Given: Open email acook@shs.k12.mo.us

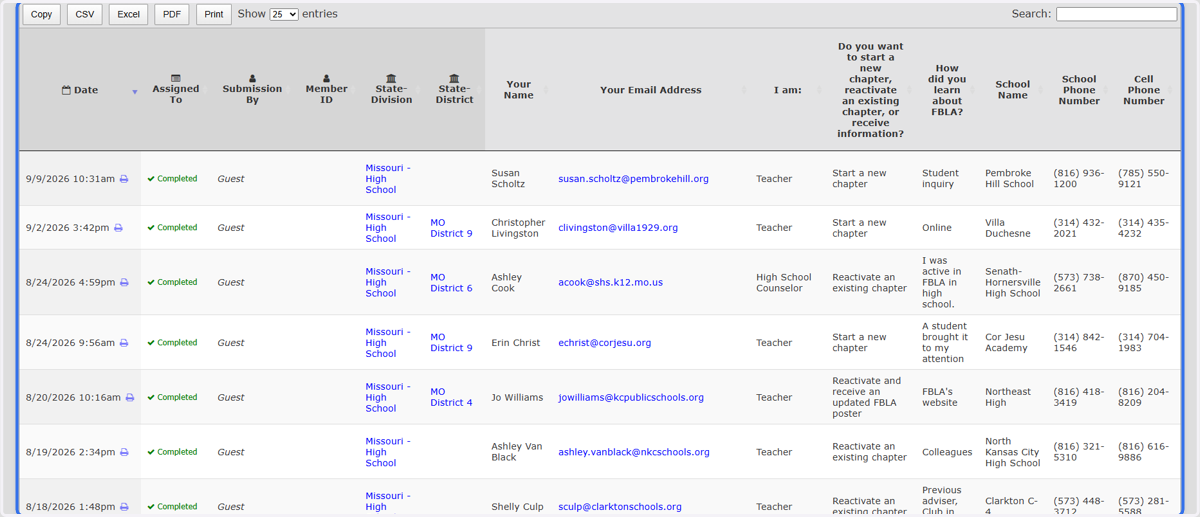Looking at the screenshot, I should click(610, 283).
